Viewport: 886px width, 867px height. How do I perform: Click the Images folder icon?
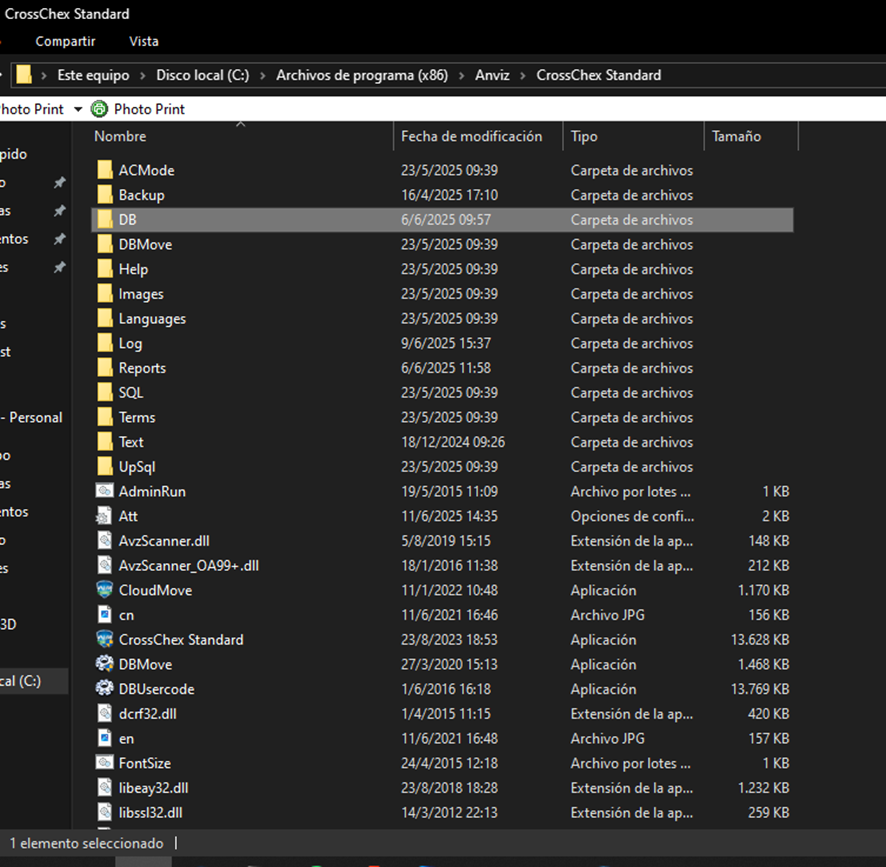coord(105,293)
